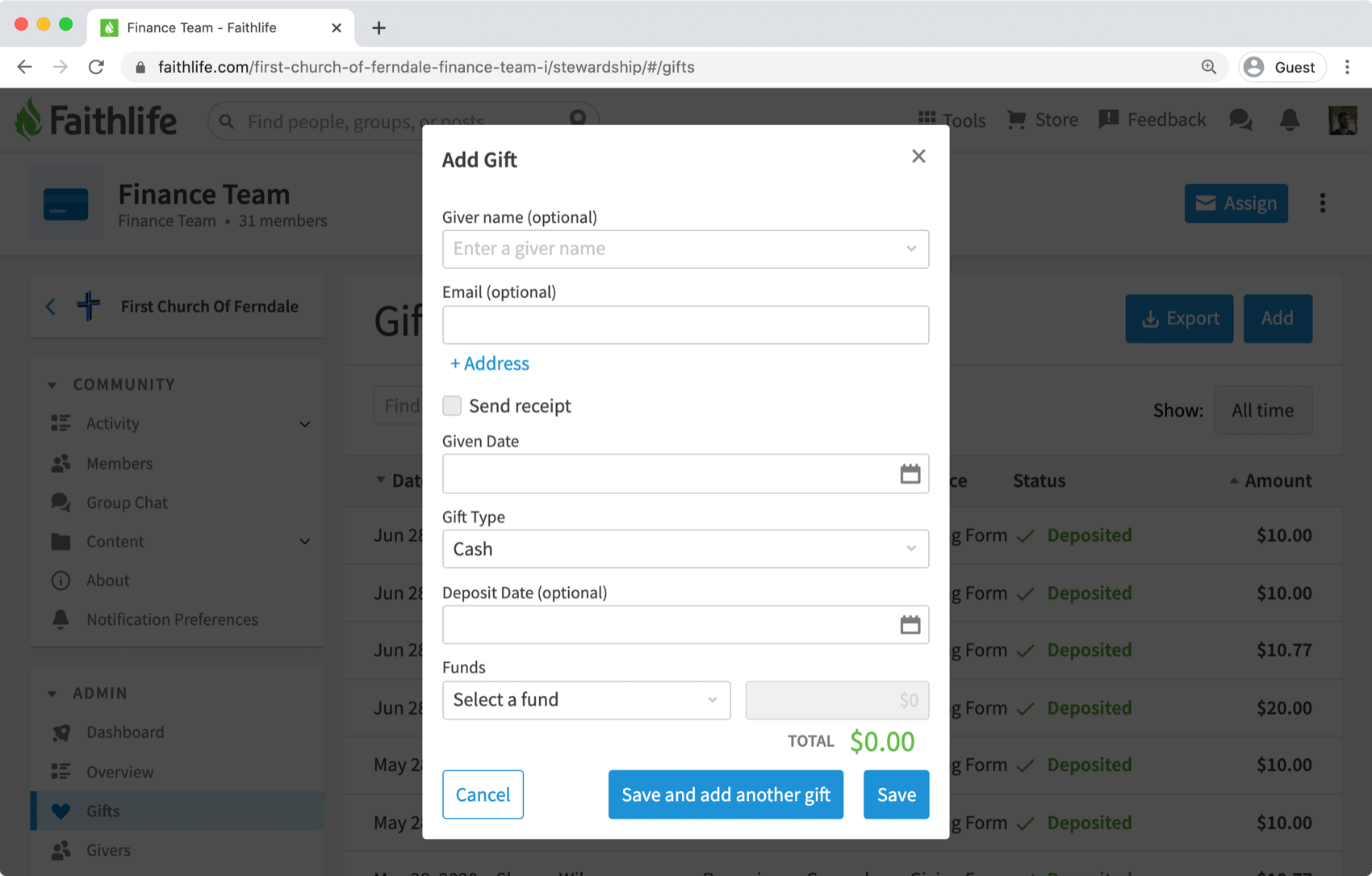
Task: Click the address bar URL
Action: pyautogui.click(x=426, y=67)
